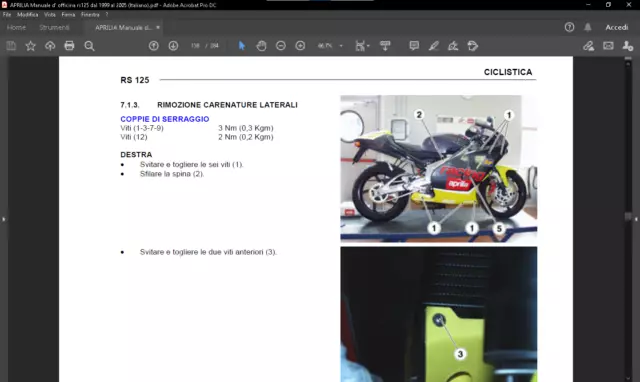Open the help question mark icon
640x382 pixels.
[x=569, y=27]
